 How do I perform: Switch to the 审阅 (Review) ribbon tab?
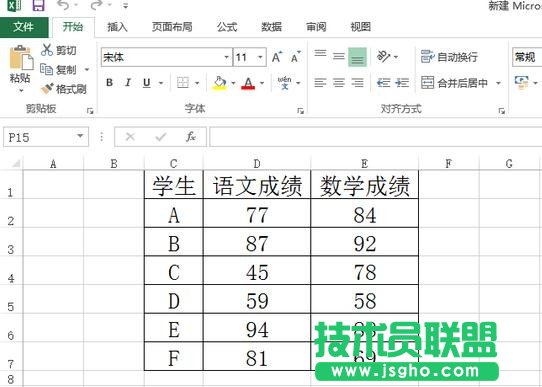(316, 27)
